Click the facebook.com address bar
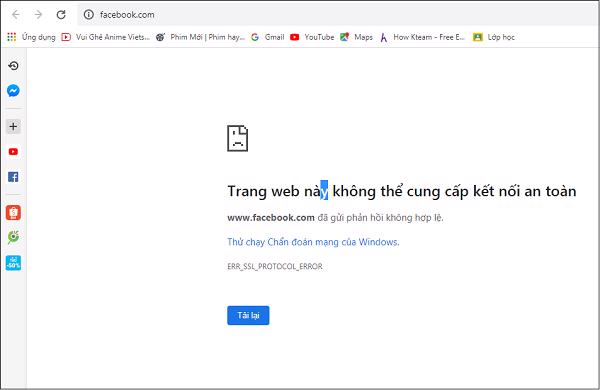This screenshot has height=390, width=600. point(338,15)
